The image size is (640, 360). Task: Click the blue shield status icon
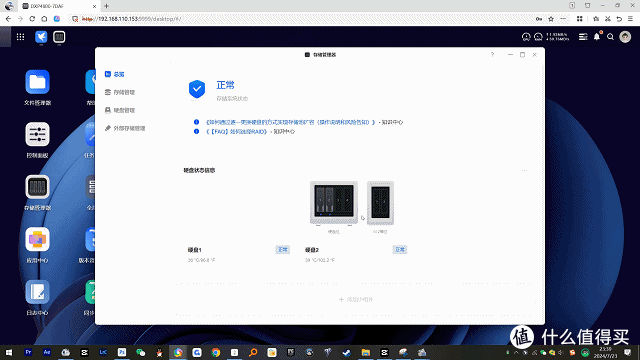[197, 89]
